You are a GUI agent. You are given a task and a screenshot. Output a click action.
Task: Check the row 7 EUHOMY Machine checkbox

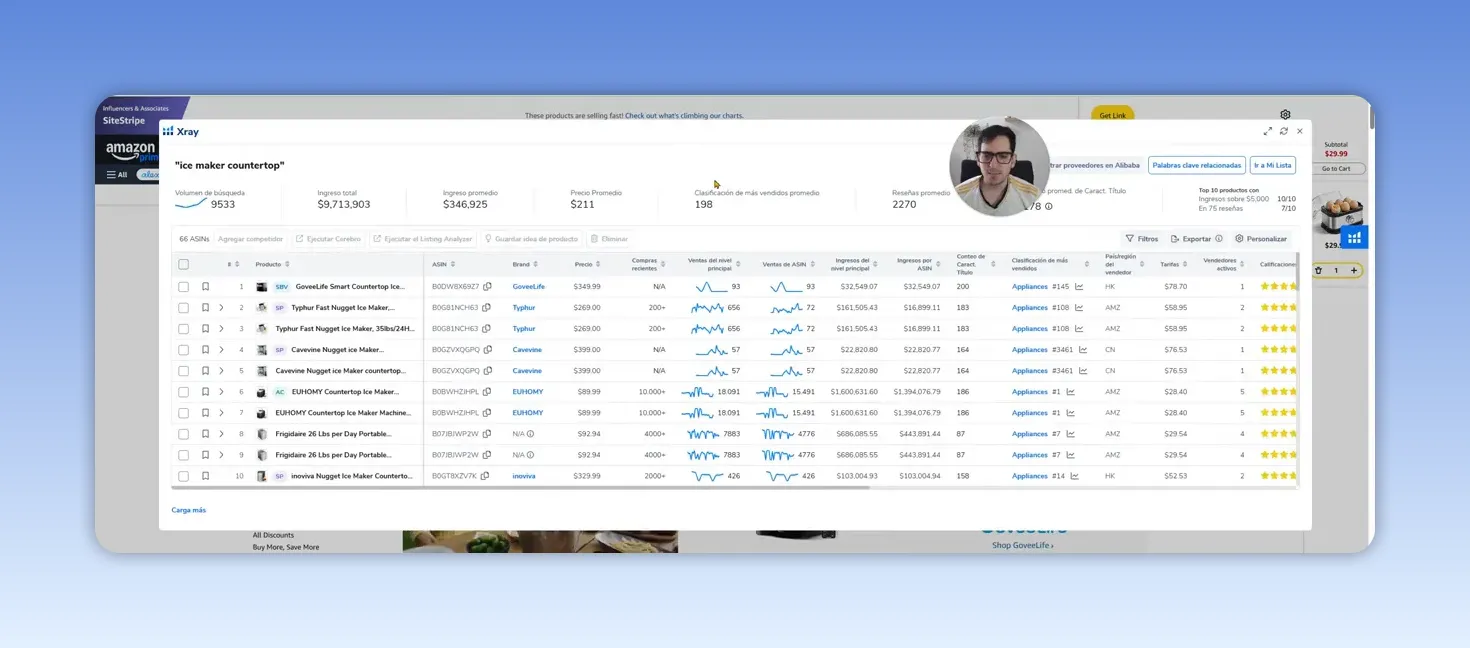coord(183,413)
